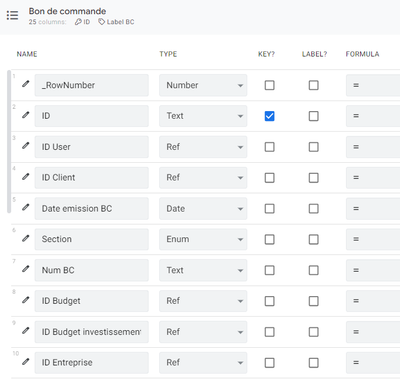This screenshot has height=379, width=400.
Task: Expand the Enum type dropdown for Section
Action: coord(203,239)
